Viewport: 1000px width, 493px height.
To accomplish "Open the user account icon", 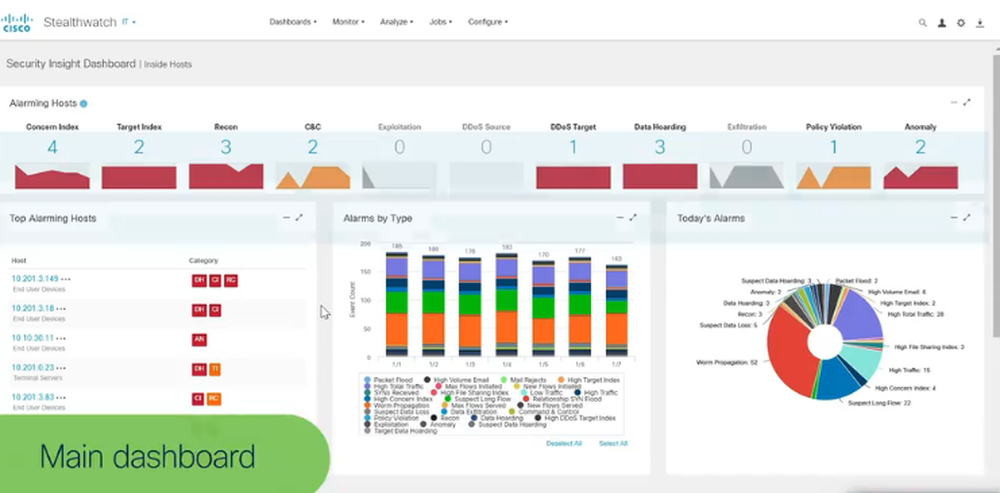I will pos(941,23).
